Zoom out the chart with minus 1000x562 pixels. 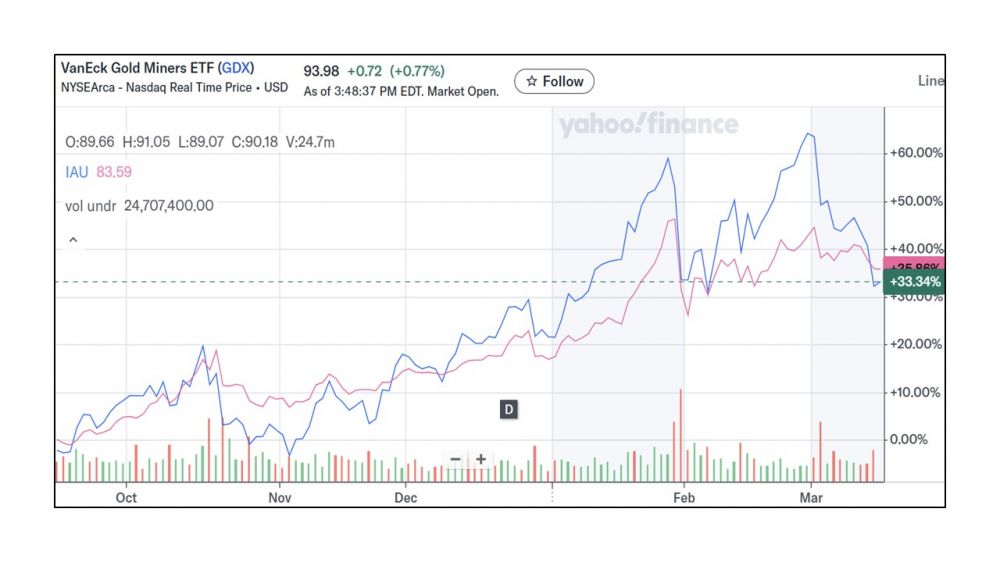pos(455,459)
